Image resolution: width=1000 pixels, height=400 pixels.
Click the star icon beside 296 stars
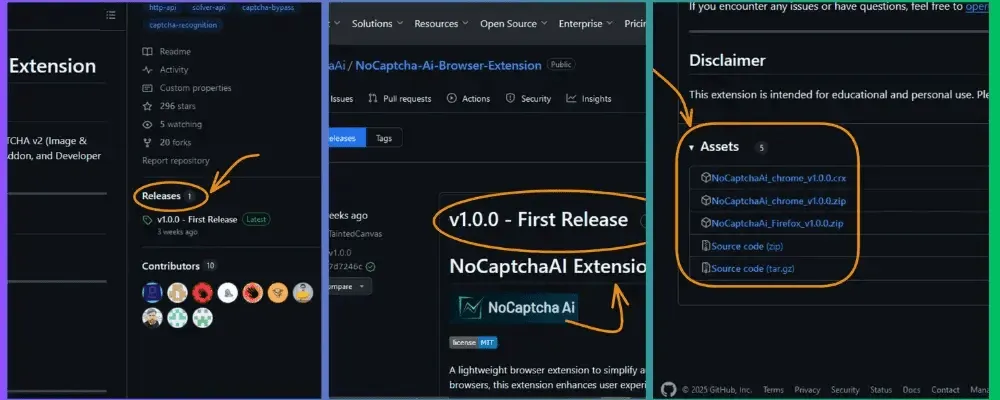[148, 106]
